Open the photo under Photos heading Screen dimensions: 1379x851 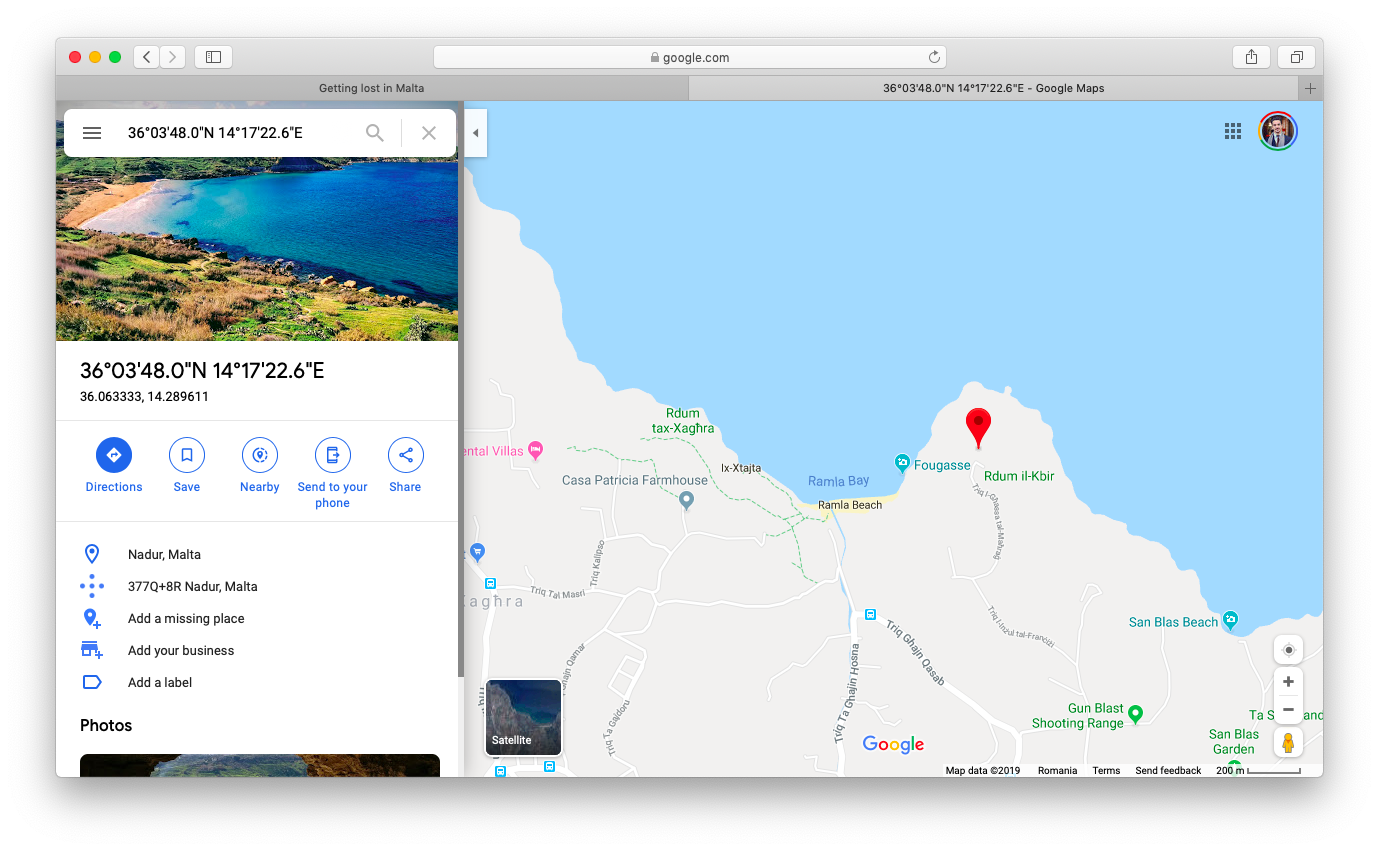click(x=260, y=765)
